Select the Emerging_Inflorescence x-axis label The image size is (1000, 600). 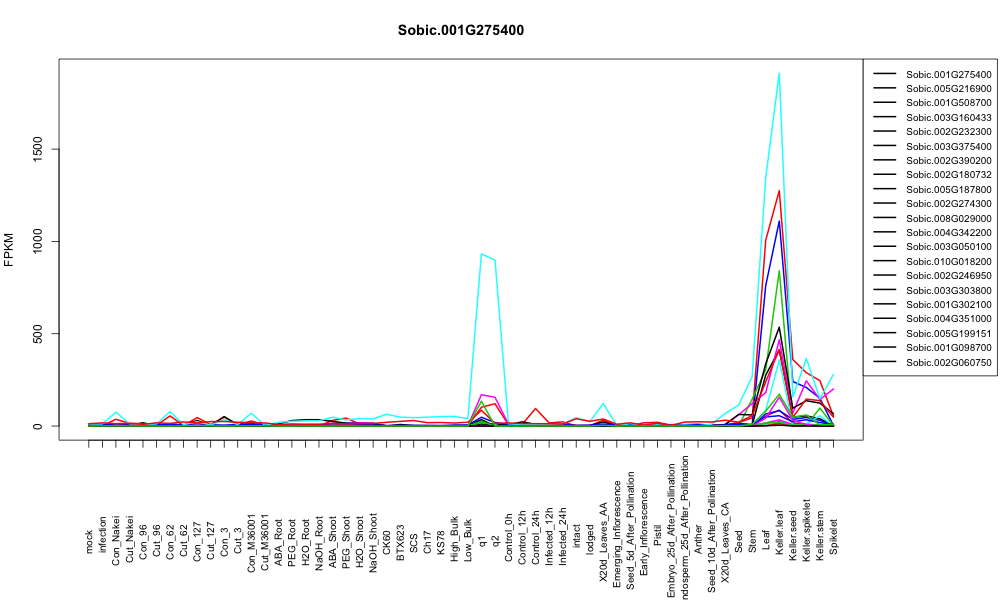(617, 517)
